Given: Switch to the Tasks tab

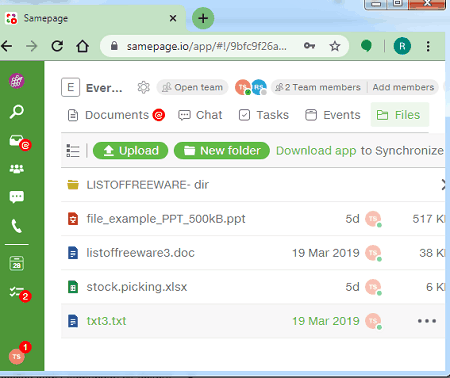Looking at the screenshot, I should point(264,115).
